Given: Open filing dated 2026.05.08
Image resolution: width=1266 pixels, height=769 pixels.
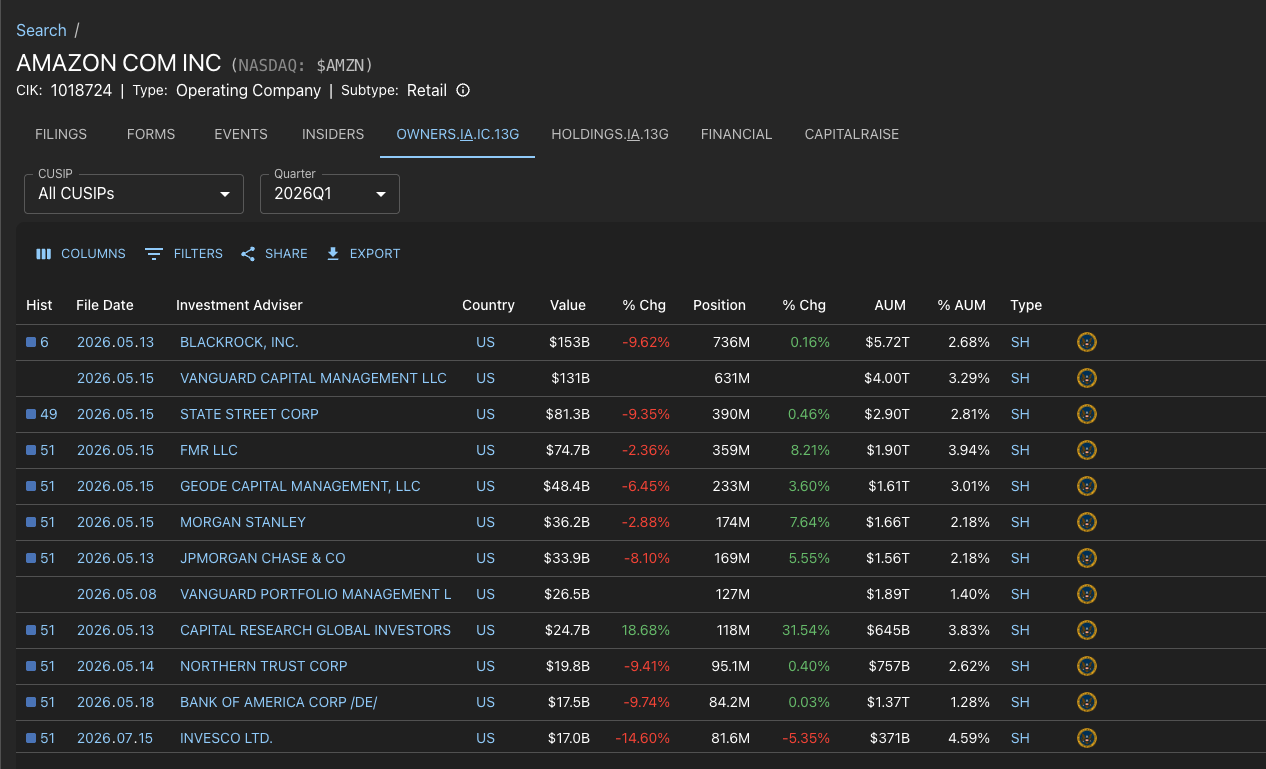Looking at the screenshot, I should pos(117,594).
